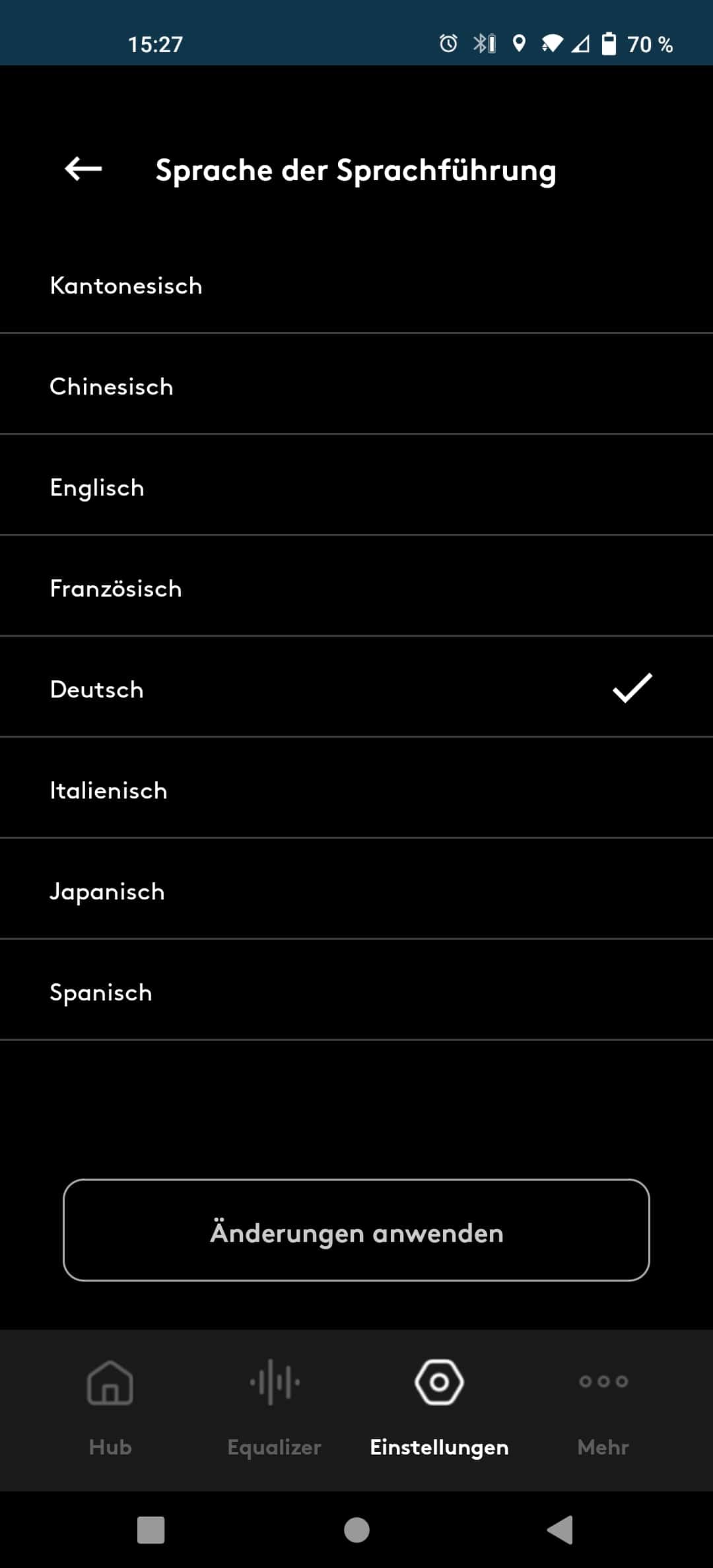Choose Englisch from the language list
The height and width of the screenshot is (1568, 713).
click(x=356, y=488)
